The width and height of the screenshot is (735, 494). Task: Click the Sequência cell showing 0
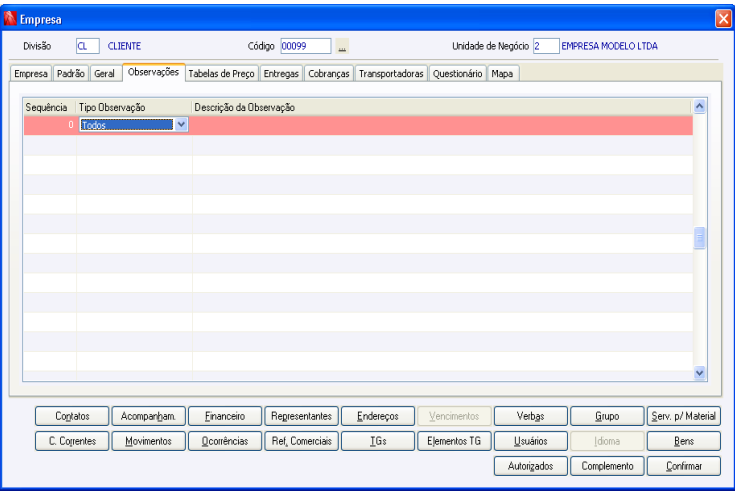[x=50, y=125]
